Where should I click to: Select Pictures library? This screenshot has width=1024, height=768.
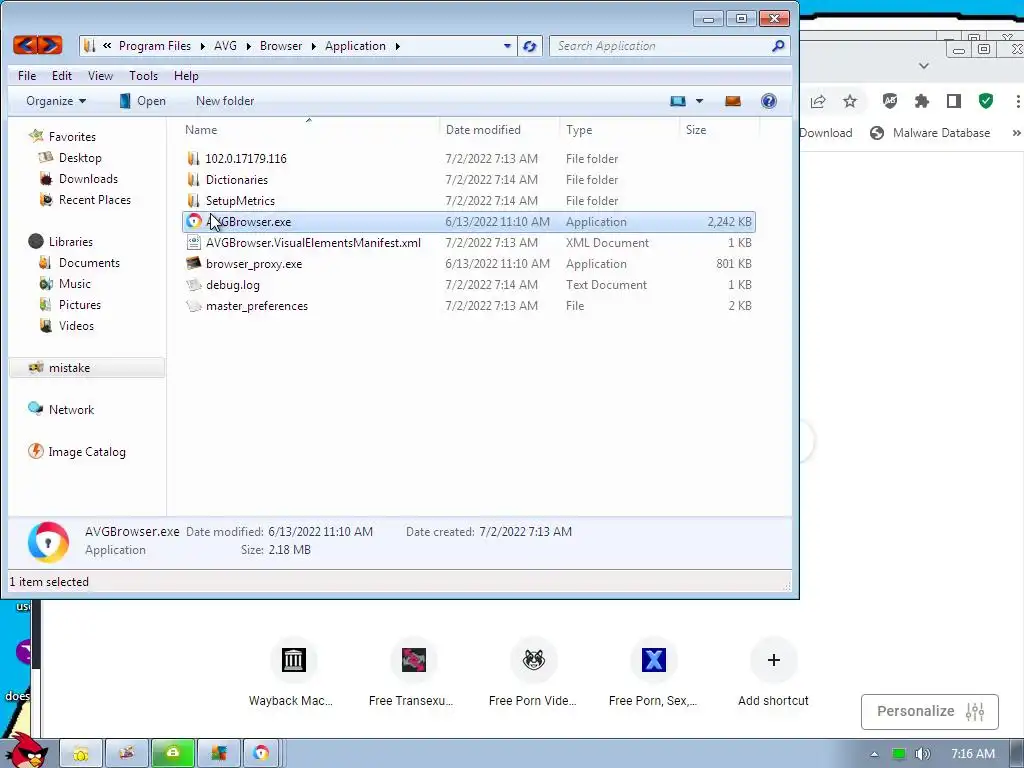[x=80, y=304]
